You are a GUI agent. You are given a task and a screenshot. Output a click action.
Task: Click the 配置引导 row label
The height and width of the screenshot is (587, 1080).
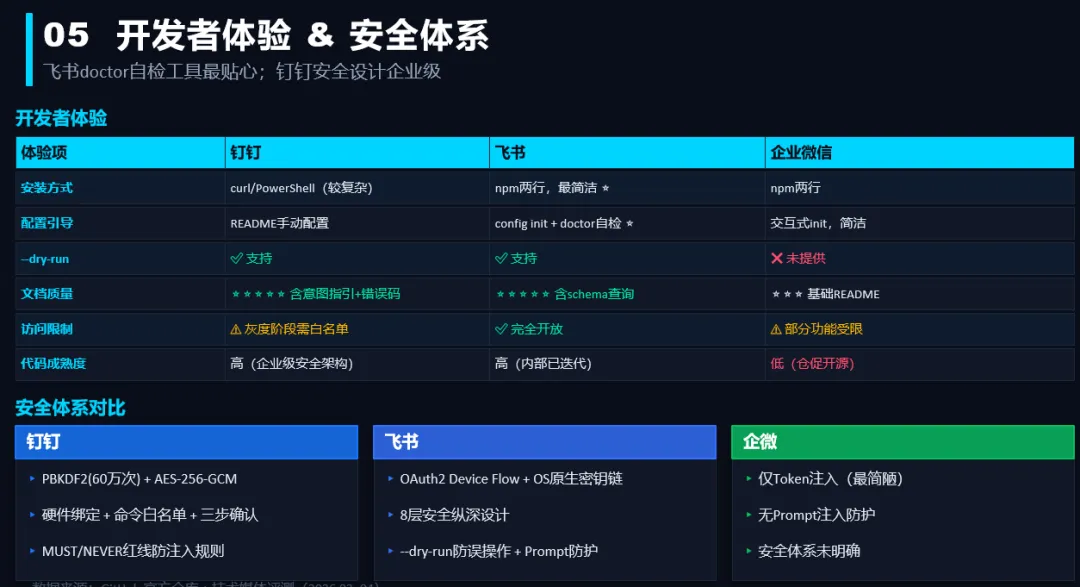[x=46, y=223]
